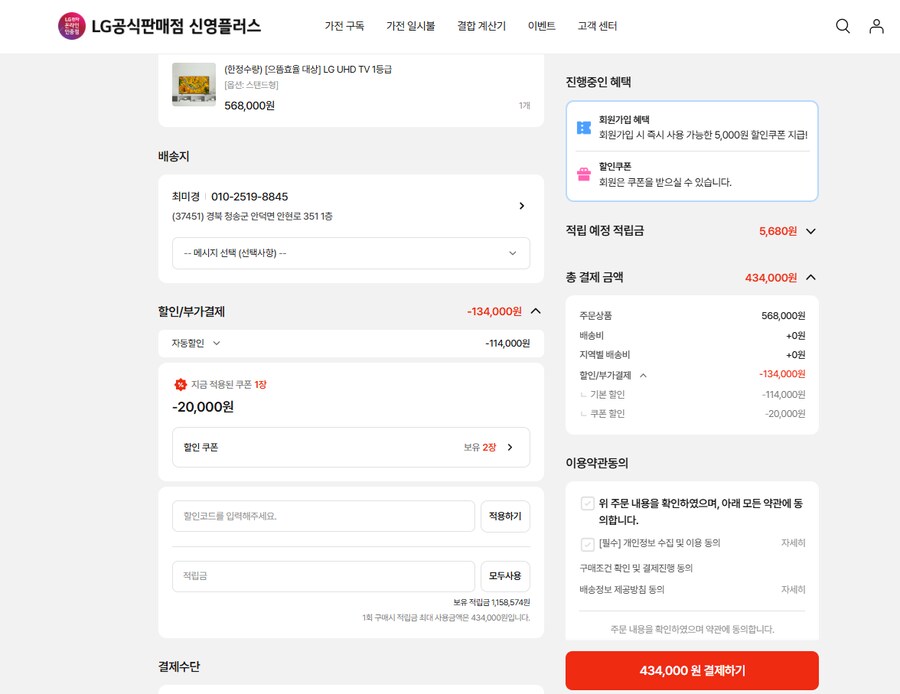This screenshot has width=900, height=694.
Task: Expand the 적립 예정 적립금 details
Action: pos(810,231)
